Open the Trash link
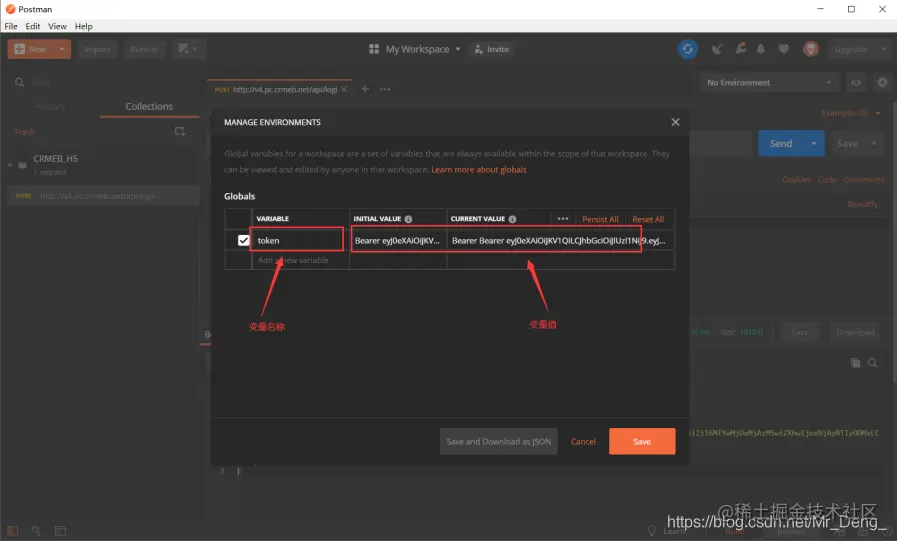The image size is (897, 541). [x=24, y=132]
